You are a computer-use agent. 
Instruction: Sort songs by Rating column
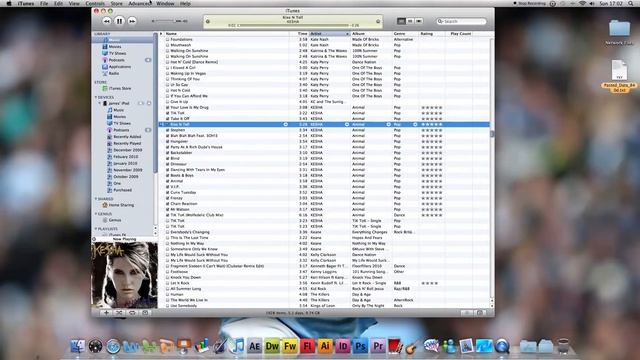431,34
